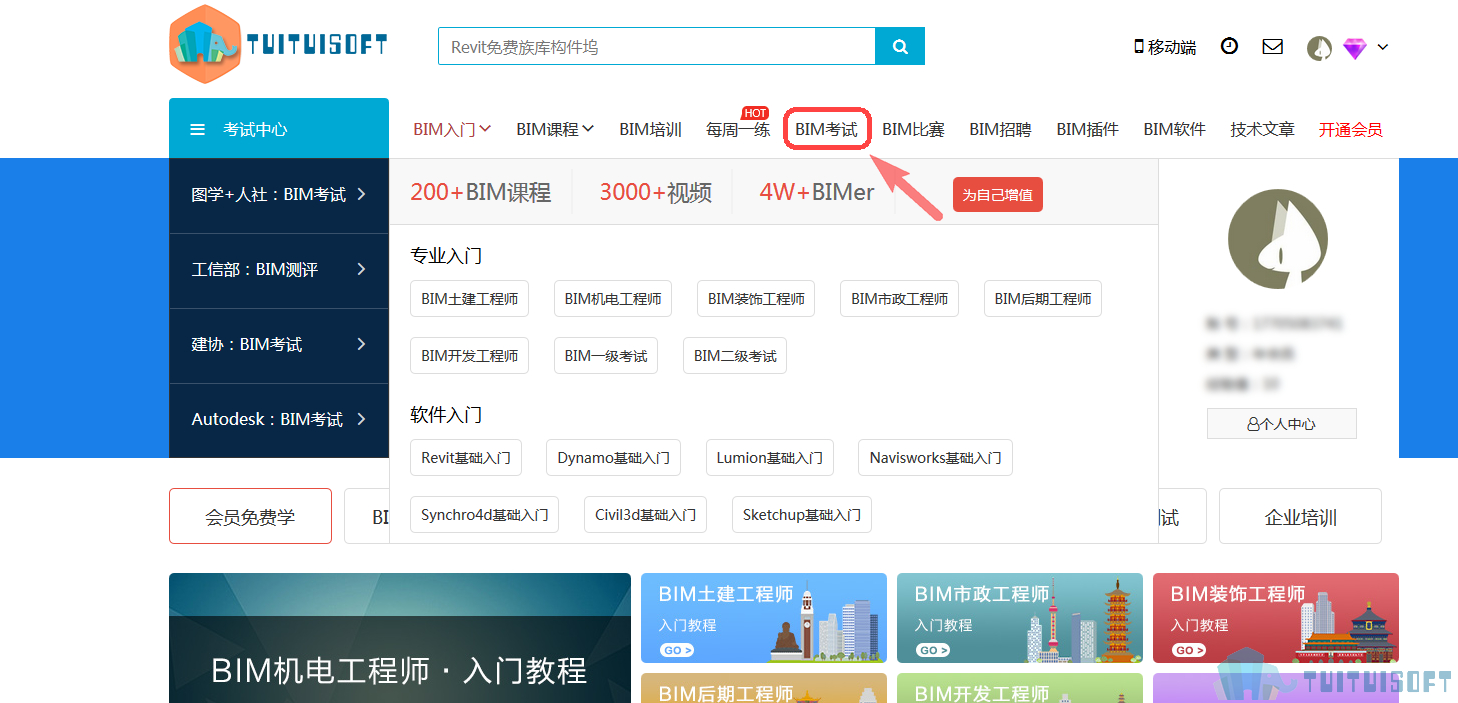
Task: Expand Autodesk：BIM考试 sidebar item
Action: pyautogui.click(x=279, y=420)
